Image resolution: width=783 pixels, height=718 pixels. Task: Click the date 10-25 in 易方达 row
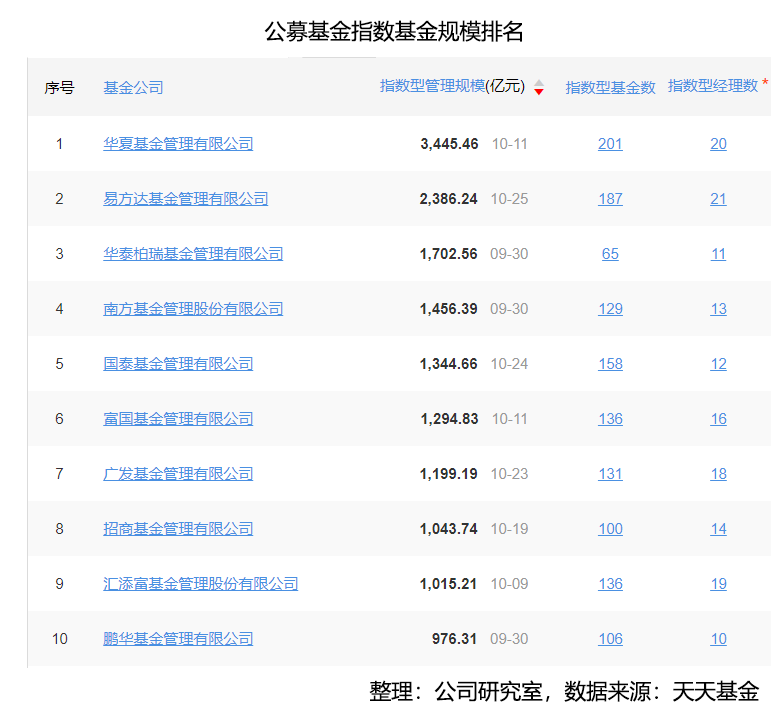(x=509, y=199)
